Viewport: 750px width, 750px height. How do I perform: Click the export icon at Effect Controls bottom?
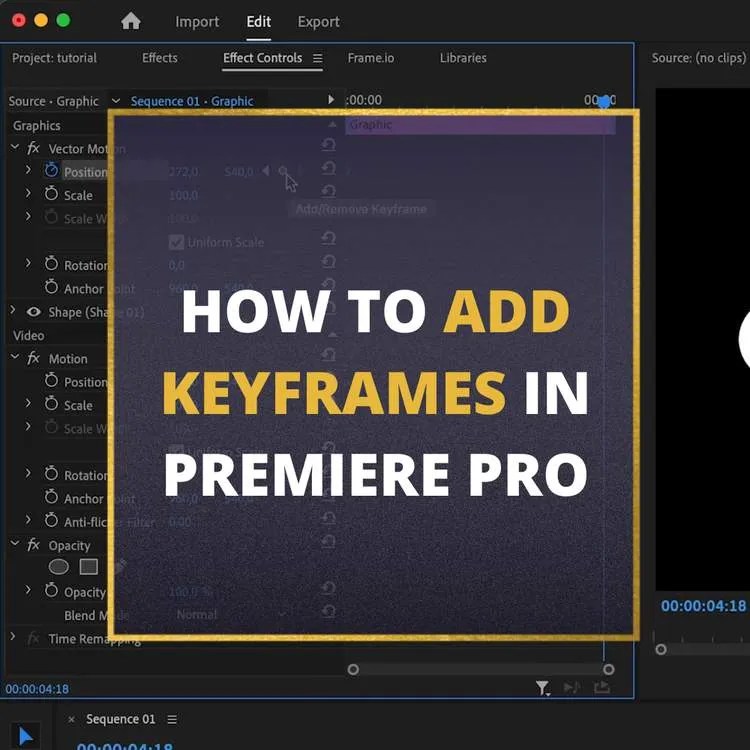click(602, 688)
